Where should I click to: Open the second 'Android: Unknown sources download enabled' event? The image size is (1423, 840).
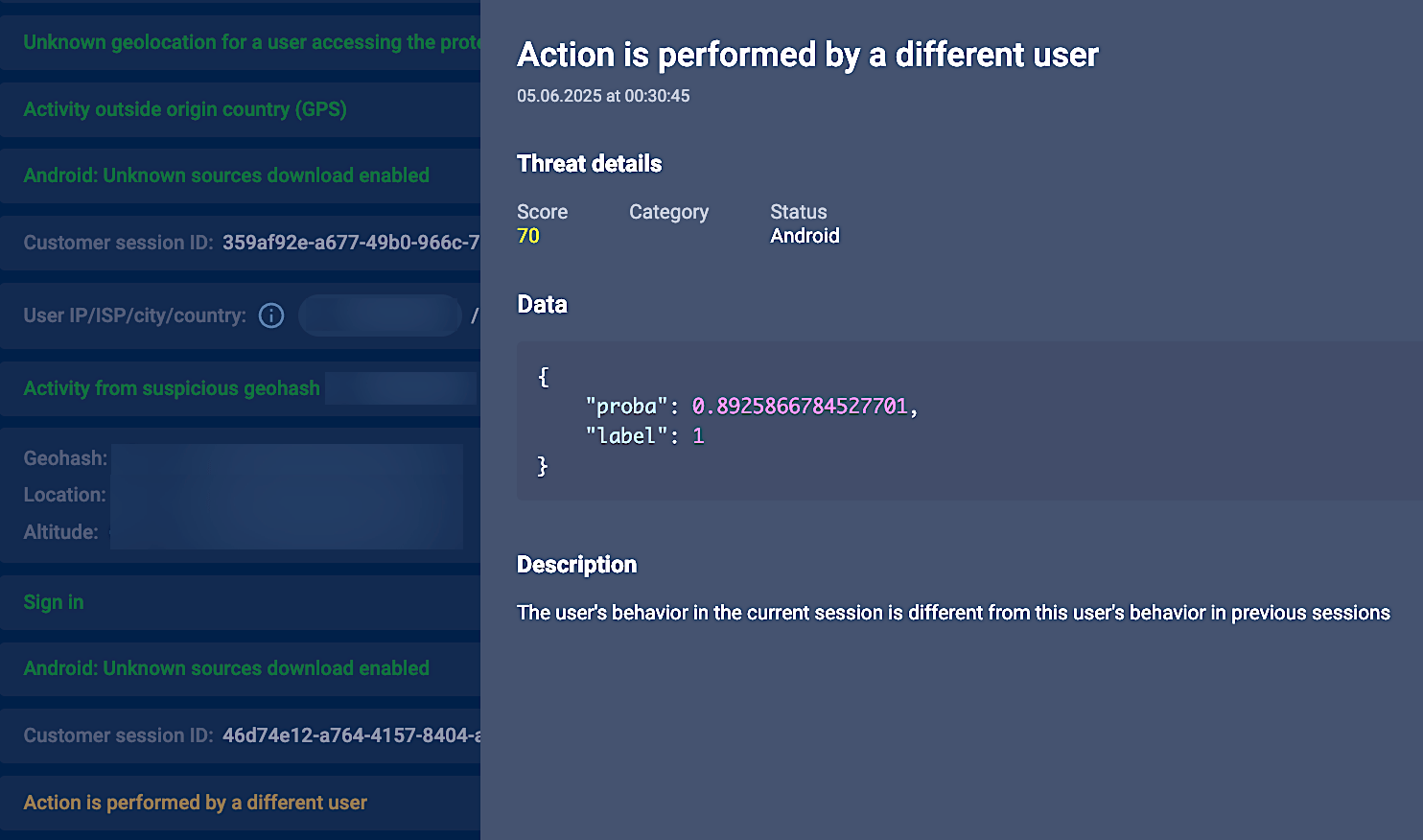click(x=227, y=668)
